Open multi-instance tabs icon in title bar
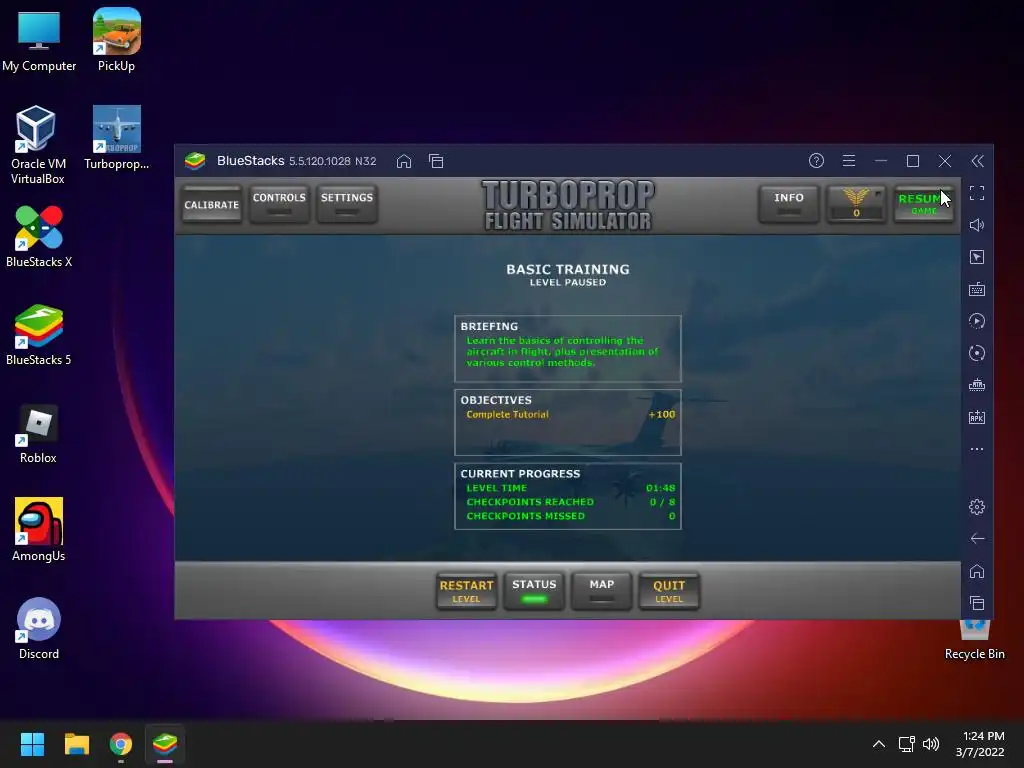The image size is (1024, 768). [x=436, y=161]
